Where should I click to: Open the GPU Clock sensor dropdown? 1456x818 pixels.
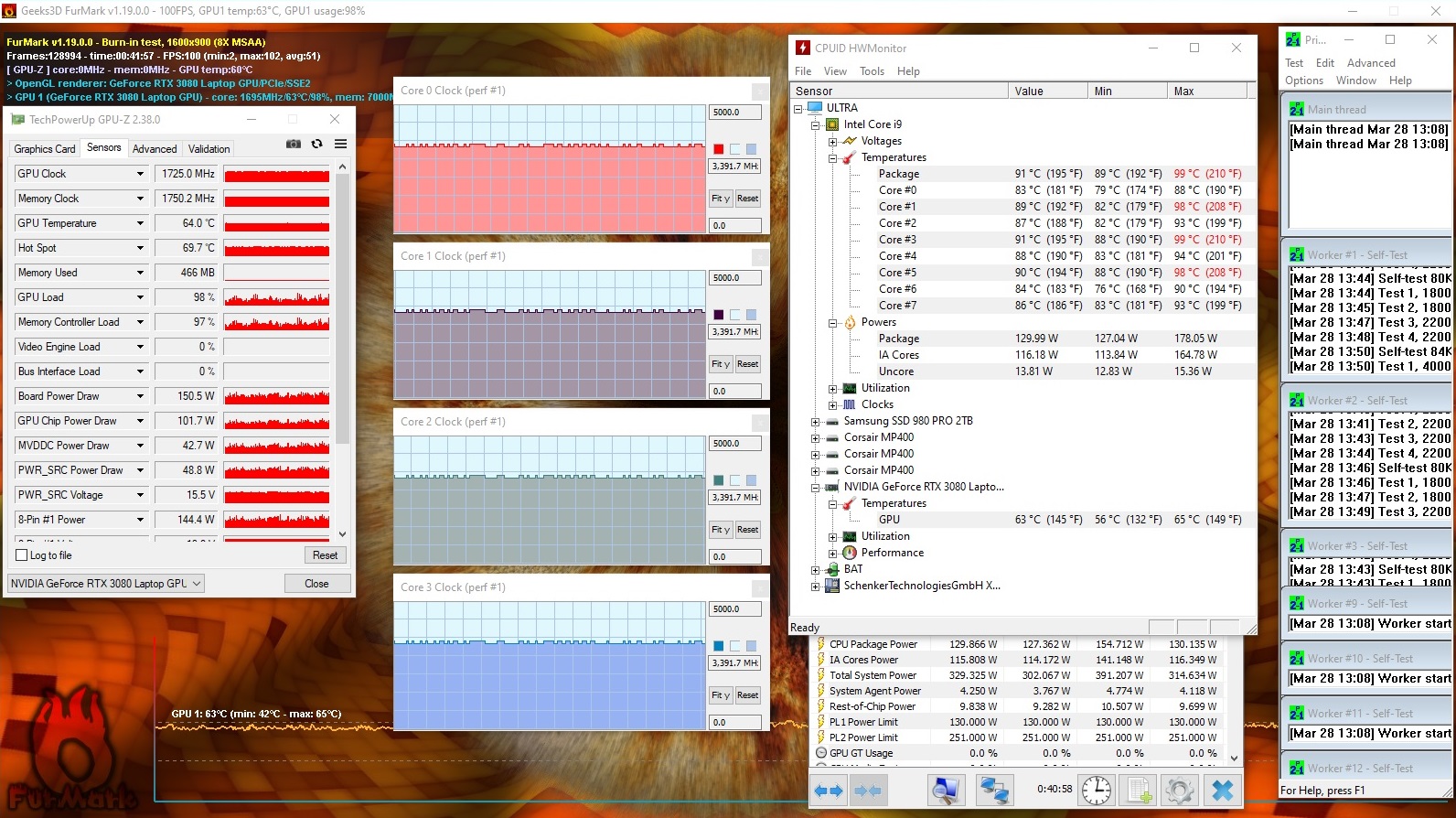coord(140,174)
